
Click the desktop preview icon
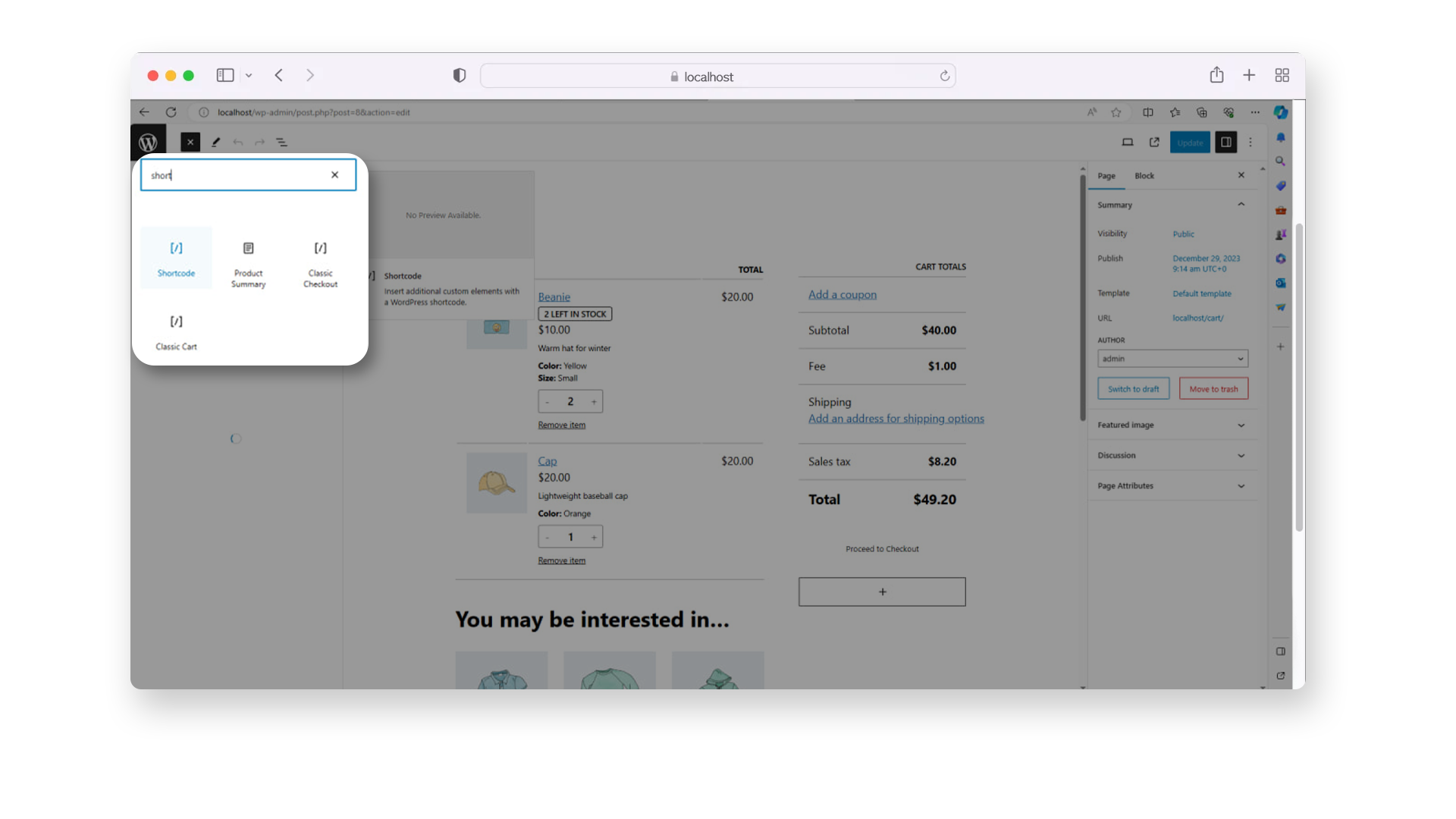(1128, 142)
